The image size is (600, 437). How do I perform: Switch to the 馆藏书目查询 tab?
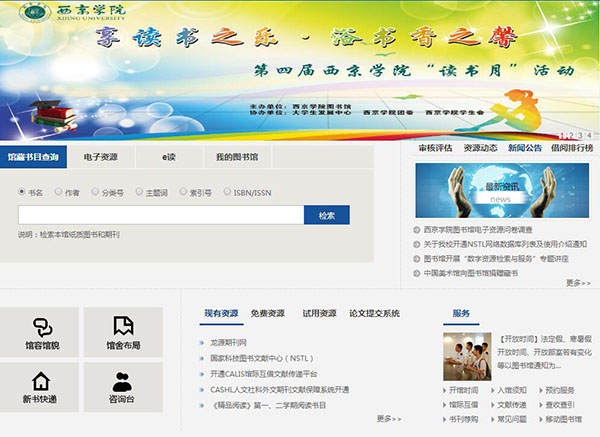(x=33, y=157)
